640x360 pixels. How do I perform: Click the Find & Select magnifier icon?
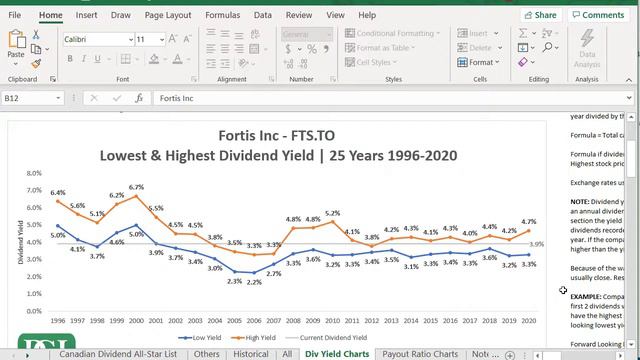point(547,48)
